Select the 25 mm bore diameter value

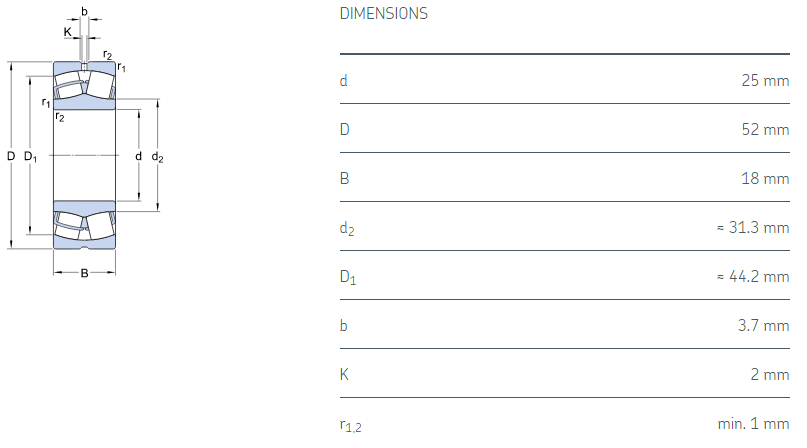764,80
